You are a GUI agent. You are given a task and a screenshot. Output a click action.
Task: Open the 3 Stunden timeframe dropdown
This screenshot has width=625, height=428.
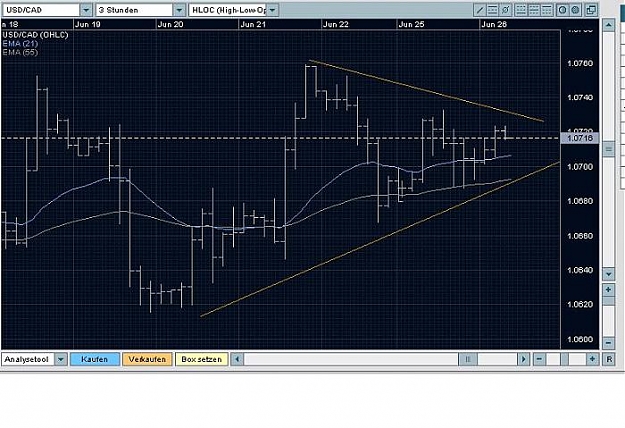(x=179, y=10)
